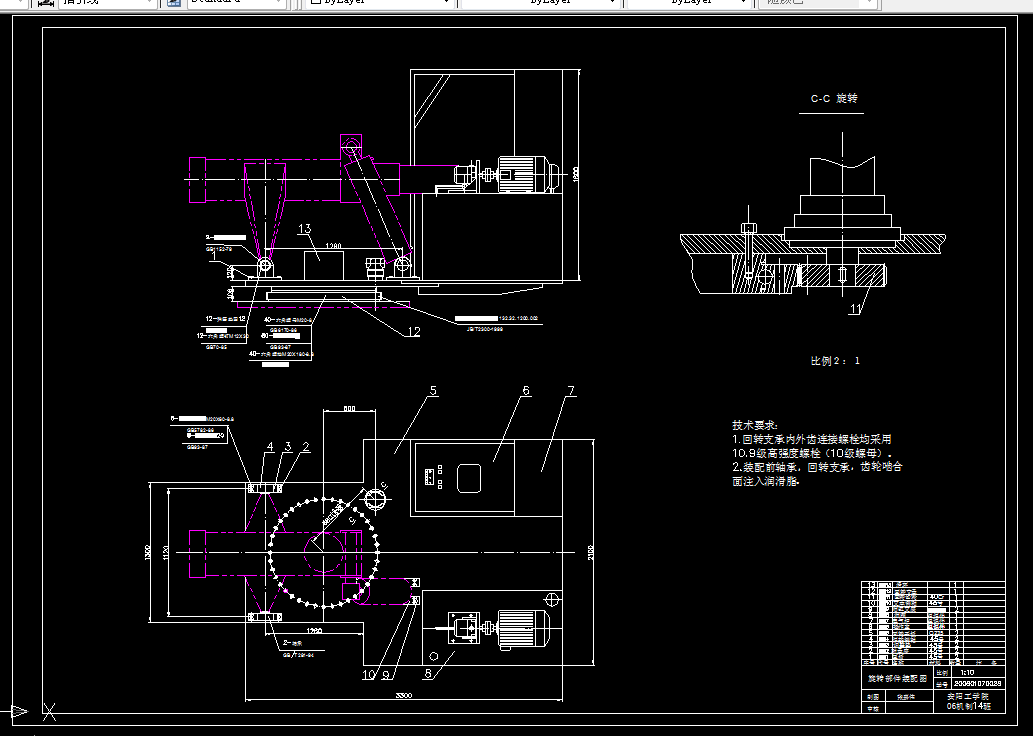The image size is (1033, 736).
Task: Open the color control ByLayer dropdown with square swatch
Action: (x=381, y=2)
